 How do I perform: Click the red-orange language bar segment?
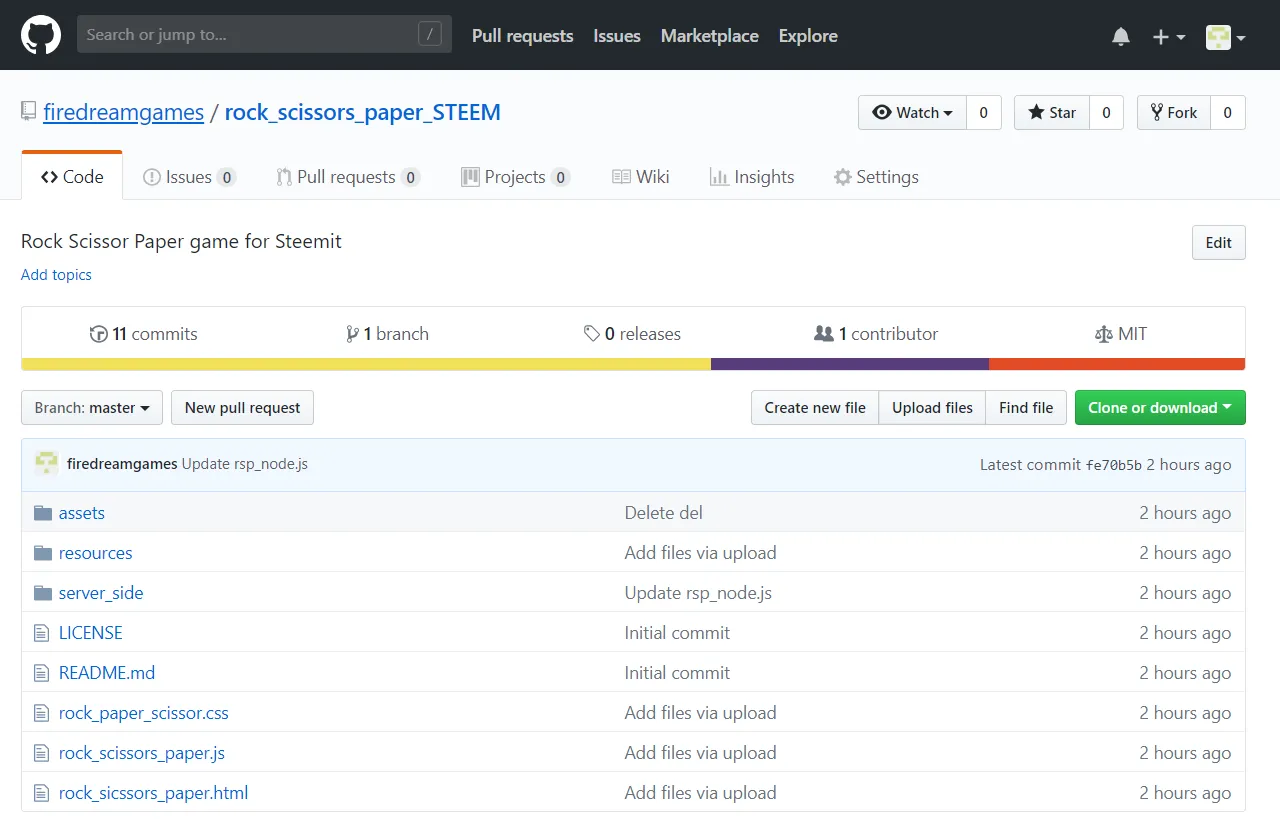[x=1117, y=364]
